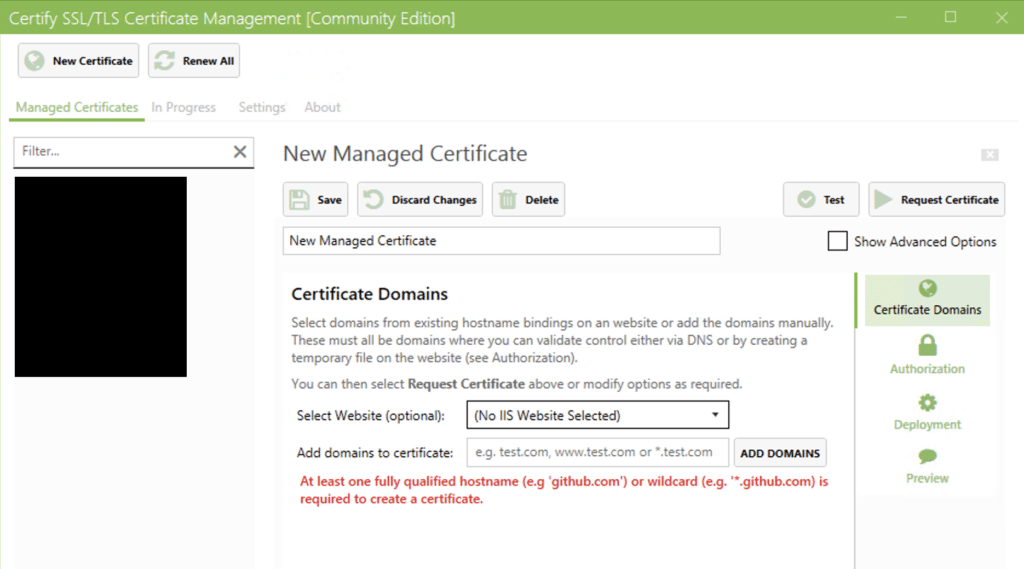Discard Changes to the certificate

coord(420,199)
